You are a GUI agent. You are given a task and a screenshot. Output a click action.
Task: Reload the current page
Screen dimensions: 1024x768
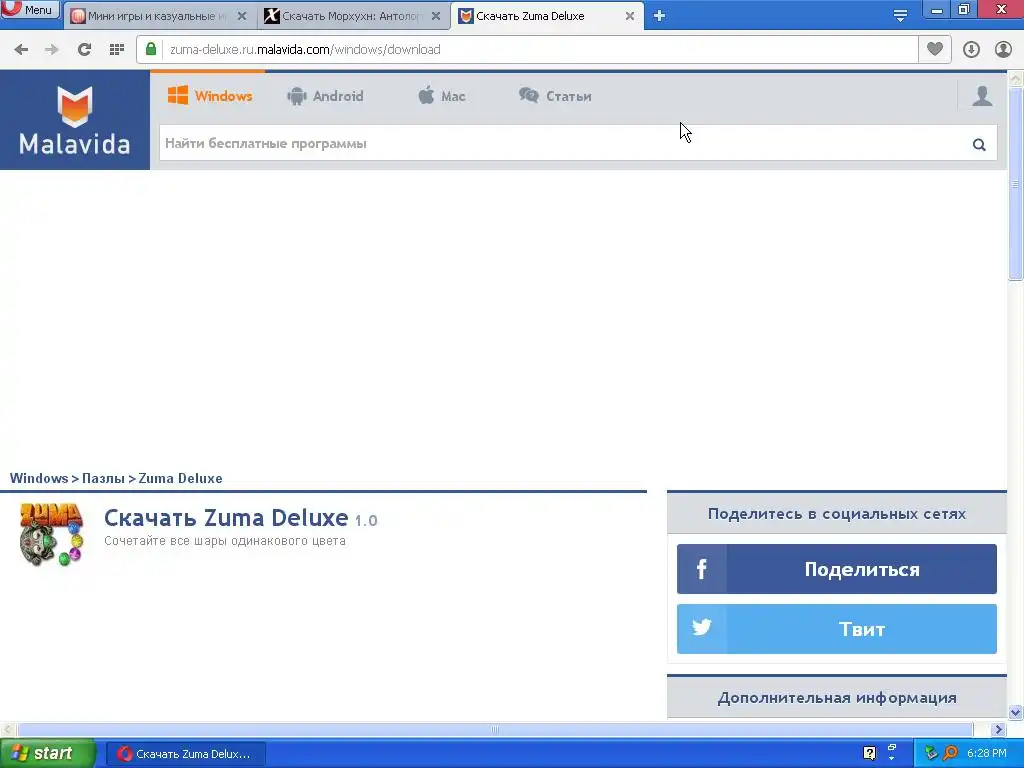(84, 50)
